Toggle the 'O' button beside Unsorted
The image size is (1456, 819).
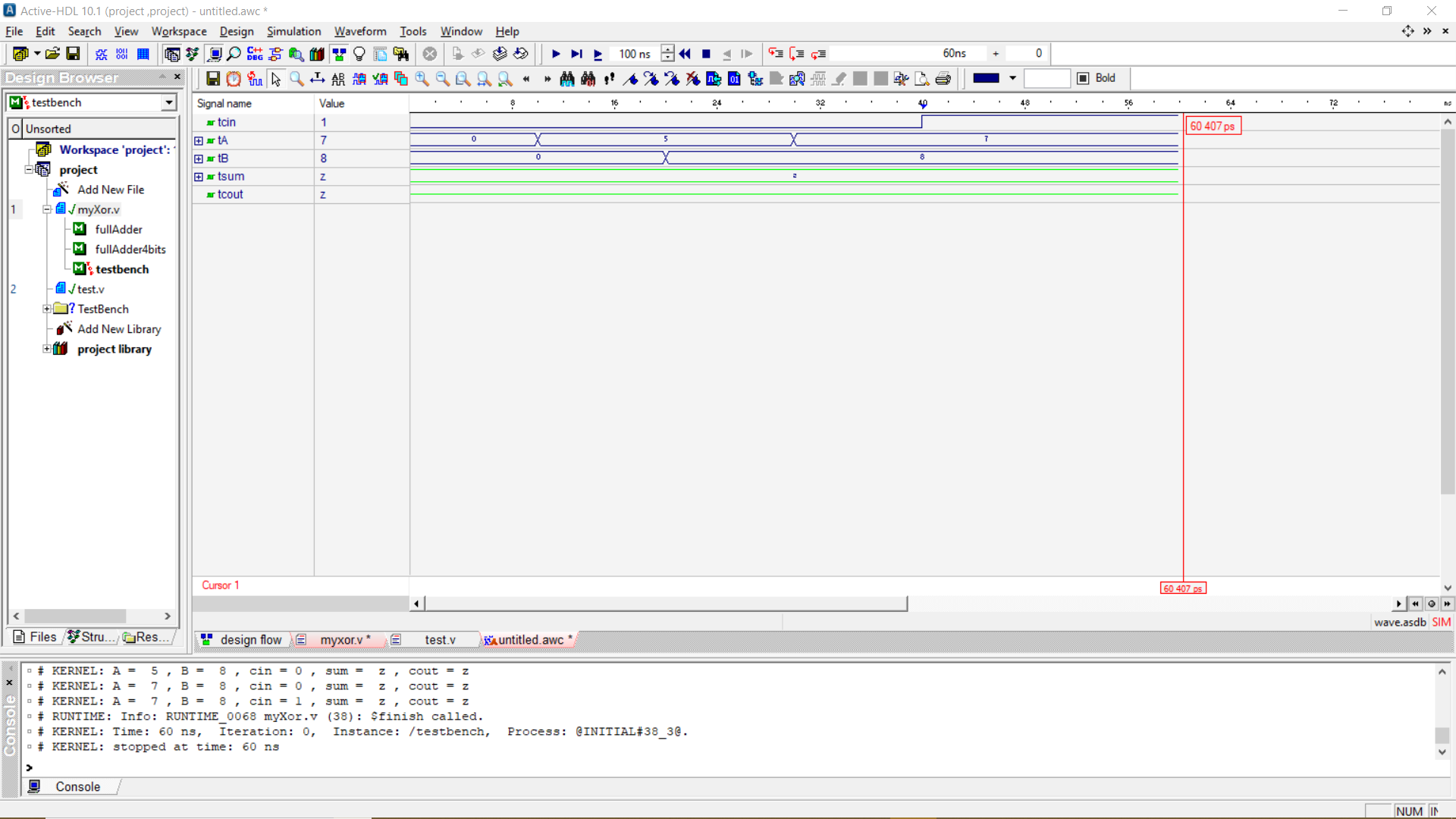pyautogui.click(x=15, y=129)
